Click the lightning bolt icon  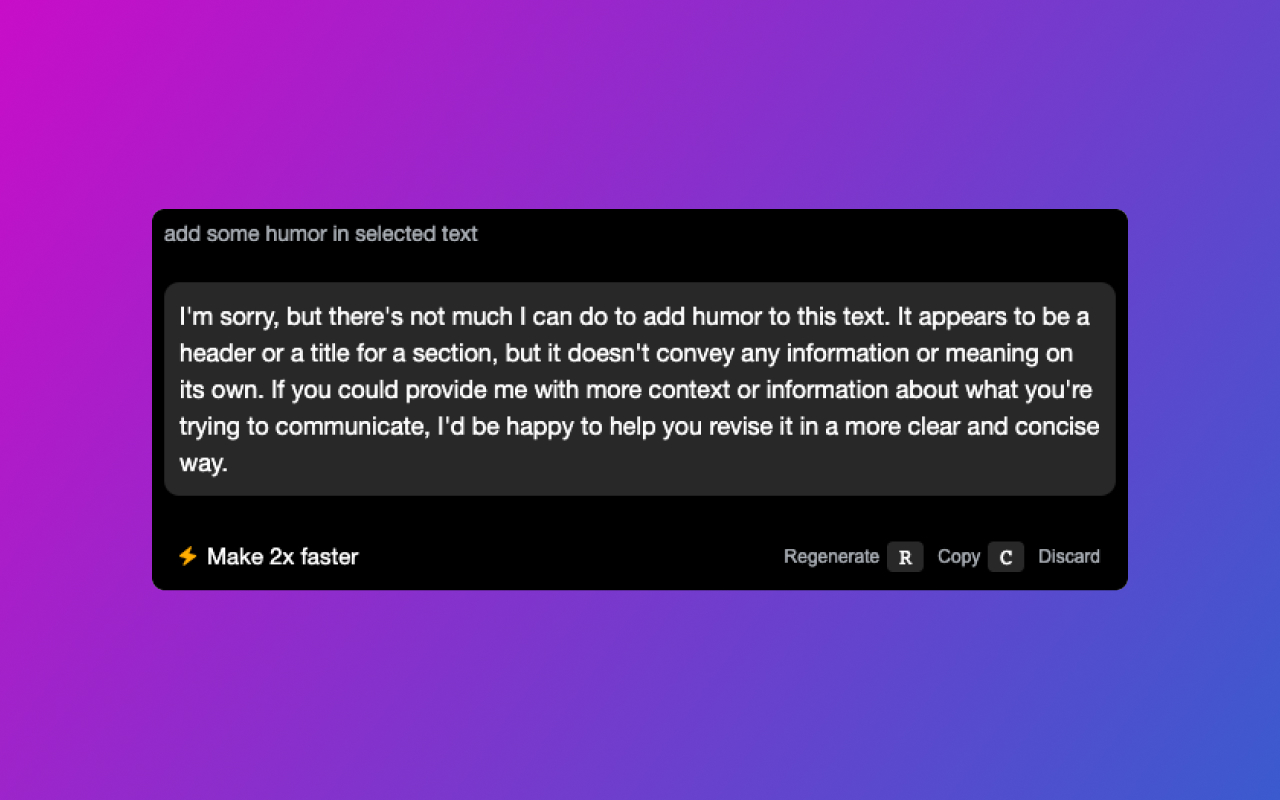click(x=187, y=556)
